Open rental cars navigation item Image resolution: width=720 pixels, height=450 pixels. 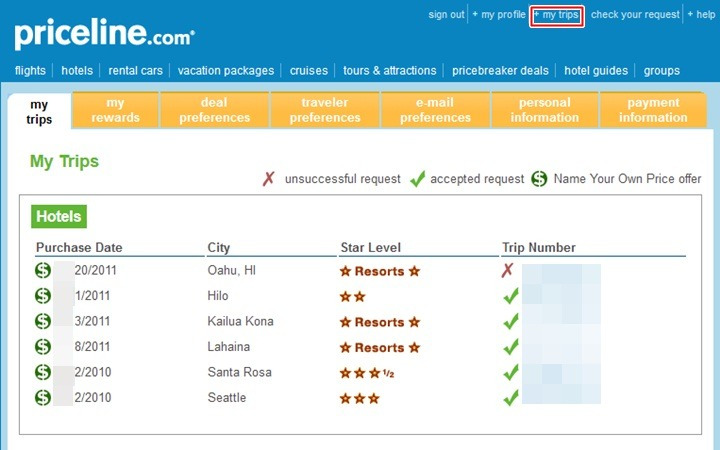click(x=135, y=71)
